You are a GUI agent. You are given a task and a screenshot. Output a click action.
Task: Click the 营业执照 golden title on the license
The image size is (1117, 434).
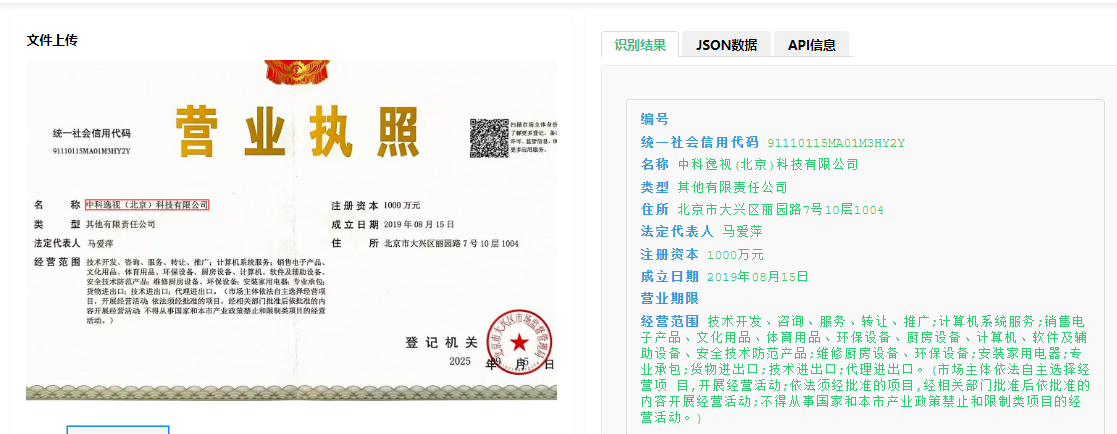[x=297, y=131]
